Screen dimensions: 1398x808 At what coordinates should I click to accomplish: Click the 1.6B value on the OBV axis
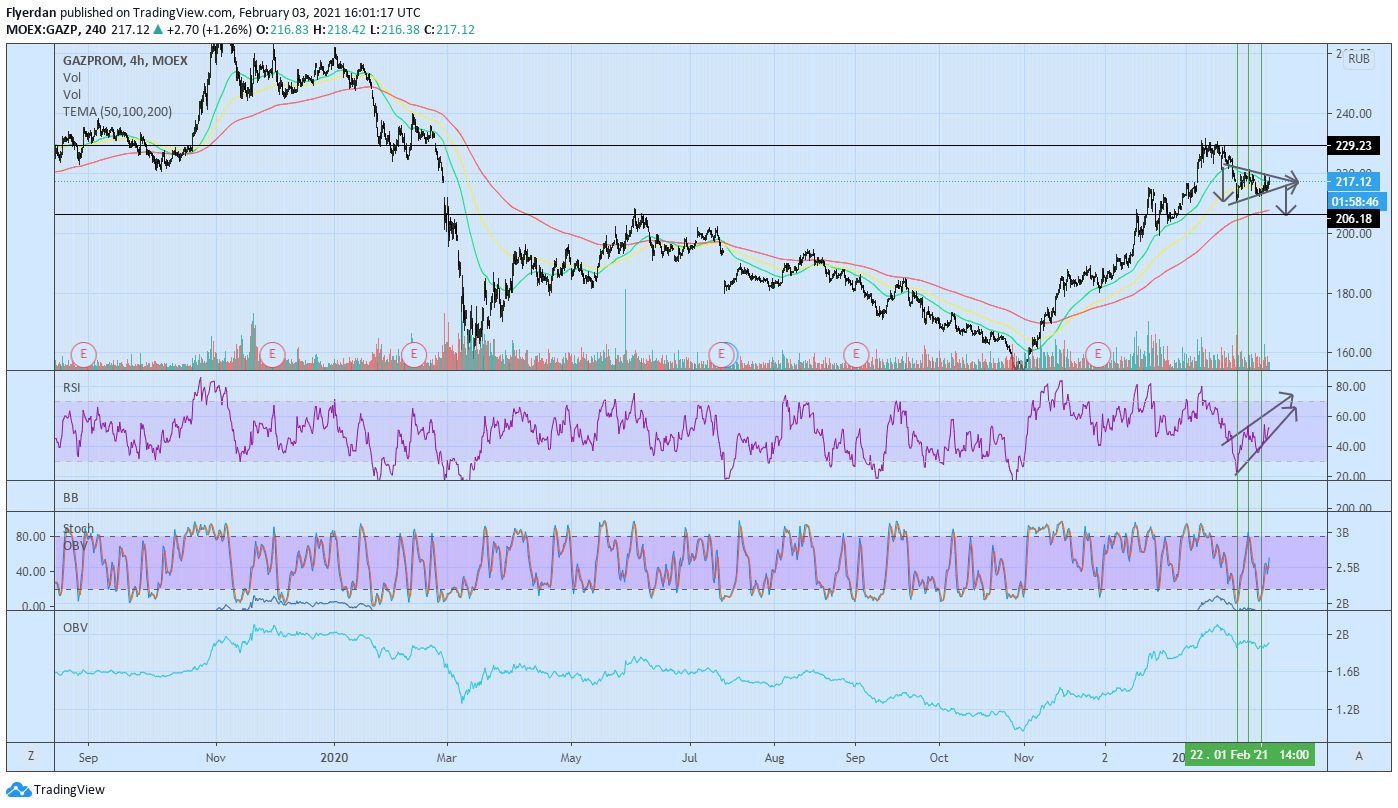1346,672
